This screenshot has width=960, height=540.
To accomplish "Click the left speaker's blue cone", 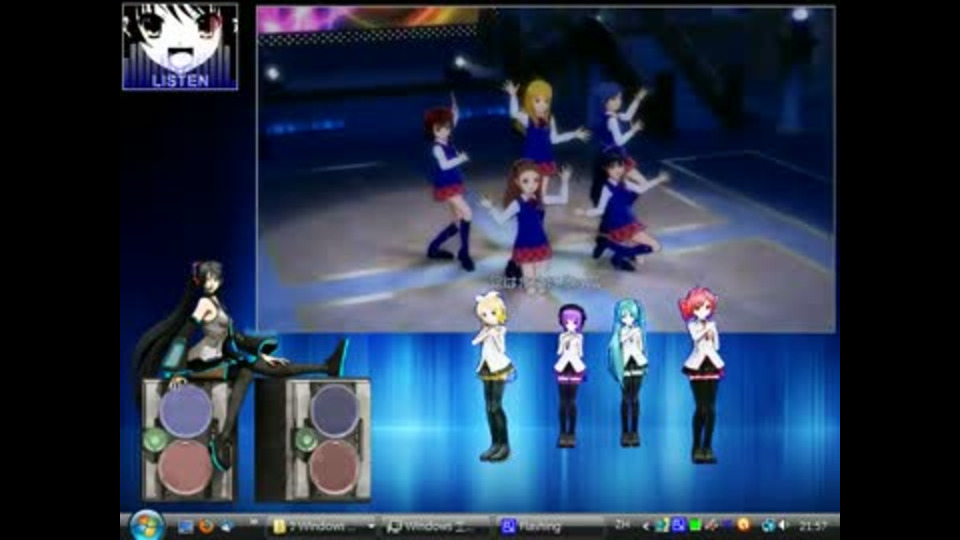I will tap(186, 410).
